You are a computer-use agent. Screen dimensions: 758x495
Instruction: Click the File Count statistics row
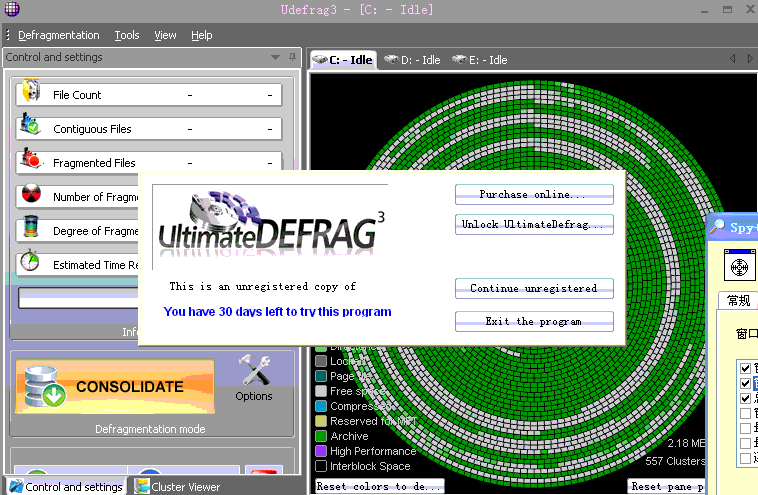point(148,95)
